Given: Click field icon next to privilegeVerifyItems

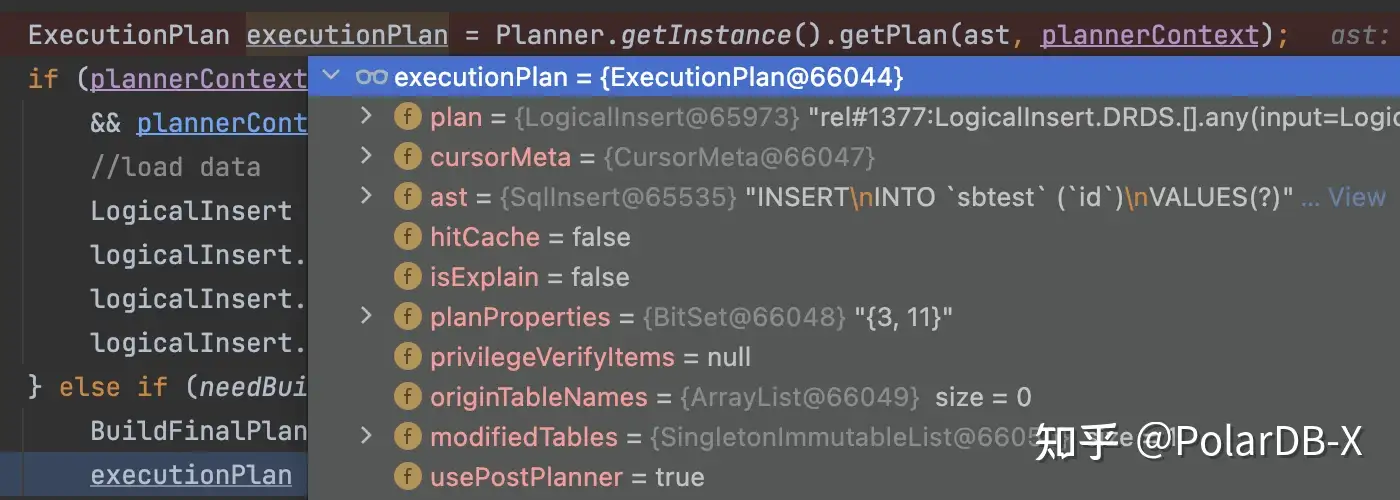Looking at the screenshot, I should click(x=407, y=357).
